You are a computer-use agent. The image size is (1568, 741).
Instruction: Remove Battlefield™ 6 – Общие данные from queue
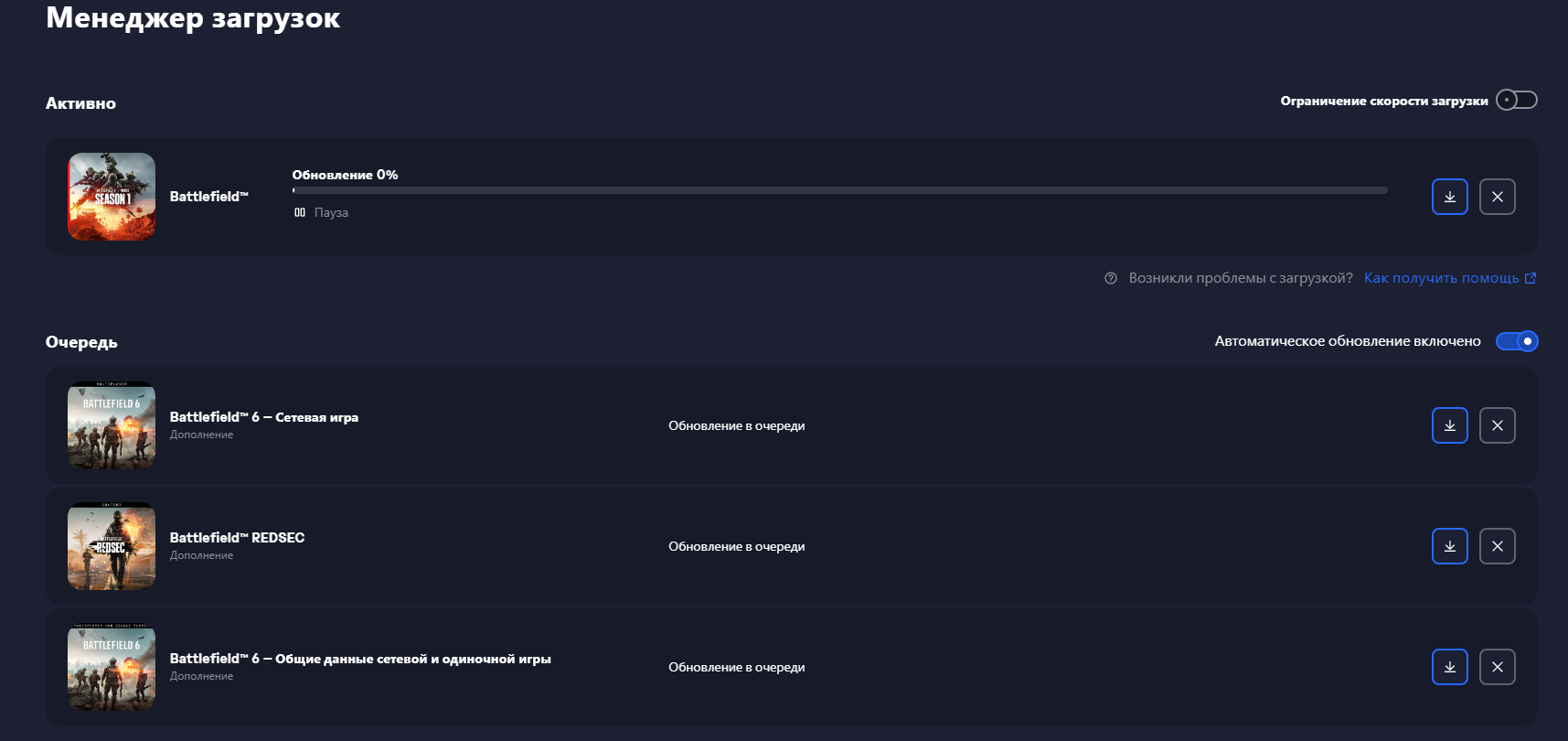pos(1497,667)
